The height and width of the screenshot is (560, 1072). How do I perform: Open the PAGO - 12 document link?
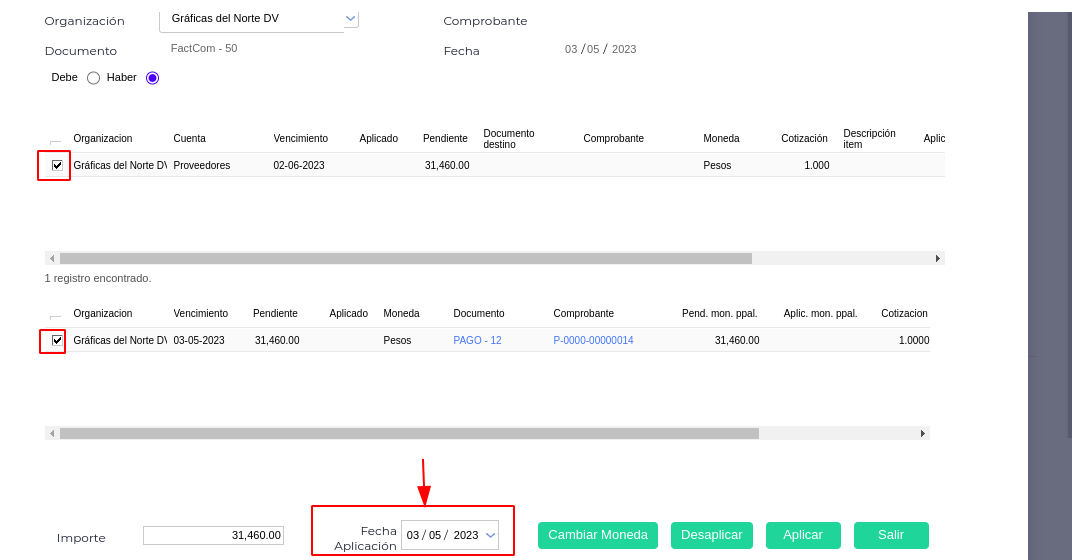point(477,340)
